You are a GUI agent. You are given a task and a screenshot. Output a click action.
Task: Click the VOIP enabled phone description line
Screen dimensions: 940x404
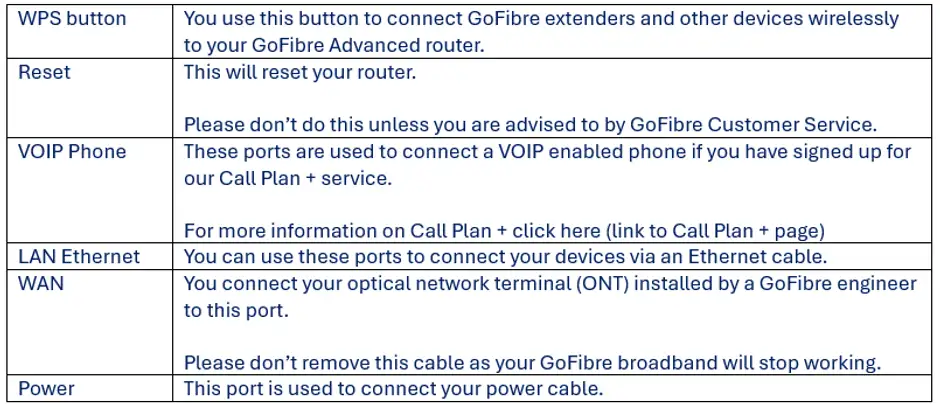547,152
